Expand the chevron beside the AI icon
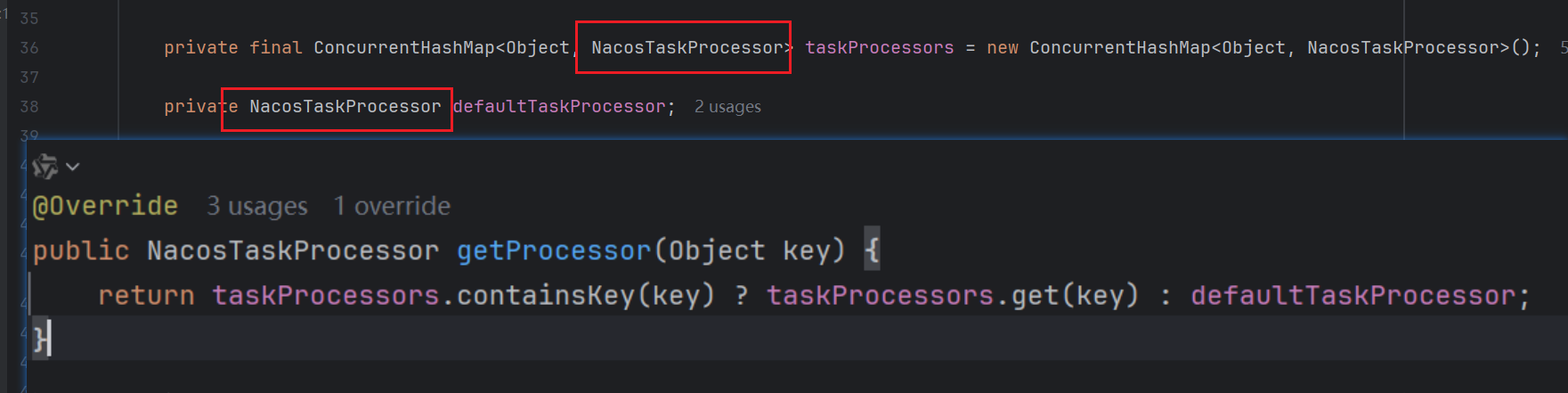The height and width of the screenshot is (393, 1568). tap(73, 167)
